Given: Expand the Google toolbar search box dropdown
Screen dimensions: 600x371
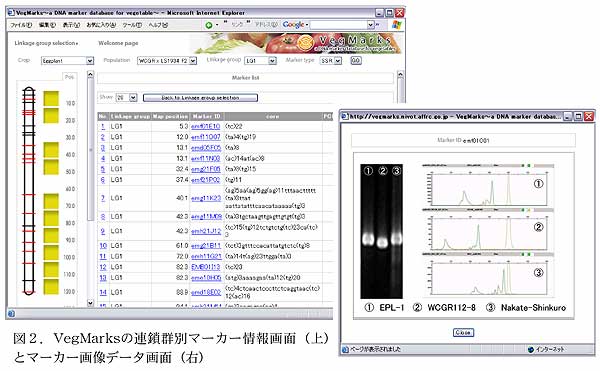Looking at the screenshot, I should (x=370, y=25).
